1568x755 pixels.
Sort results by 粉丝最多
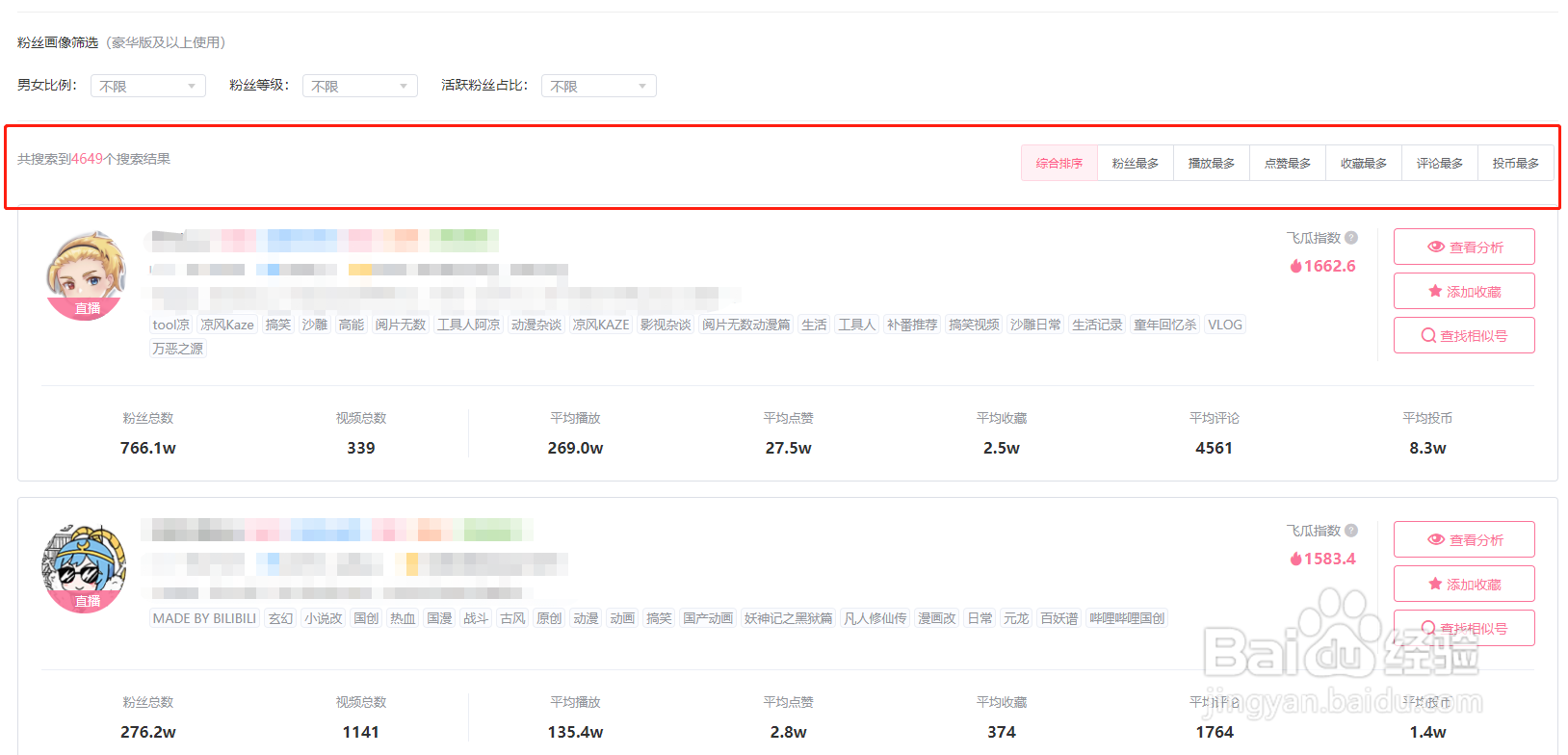pyautogui.click(x=1136, y=164)
